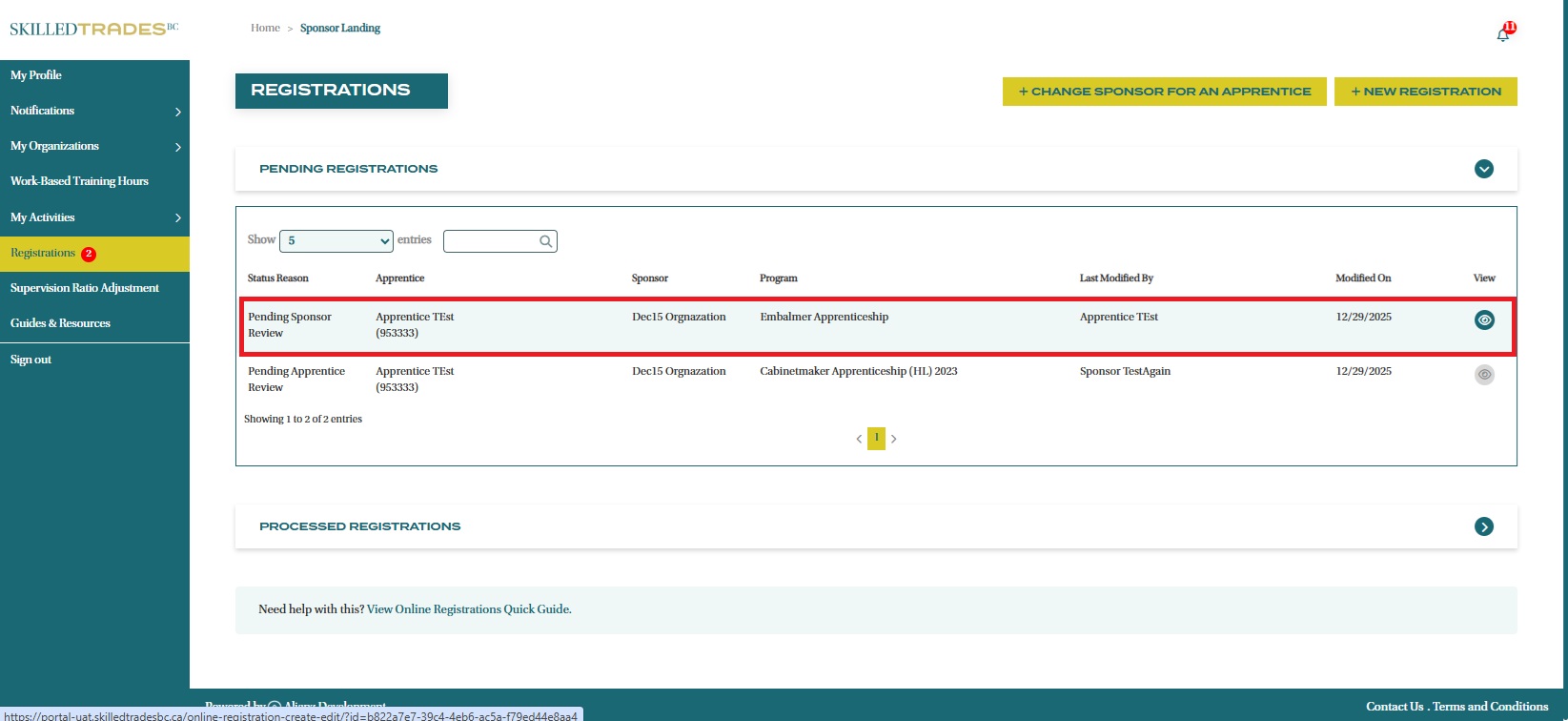The width and height of the screenshot is (1568, 721).
Task: Expand the My Organizations sidebar submenu
Action: click(177, 147)
